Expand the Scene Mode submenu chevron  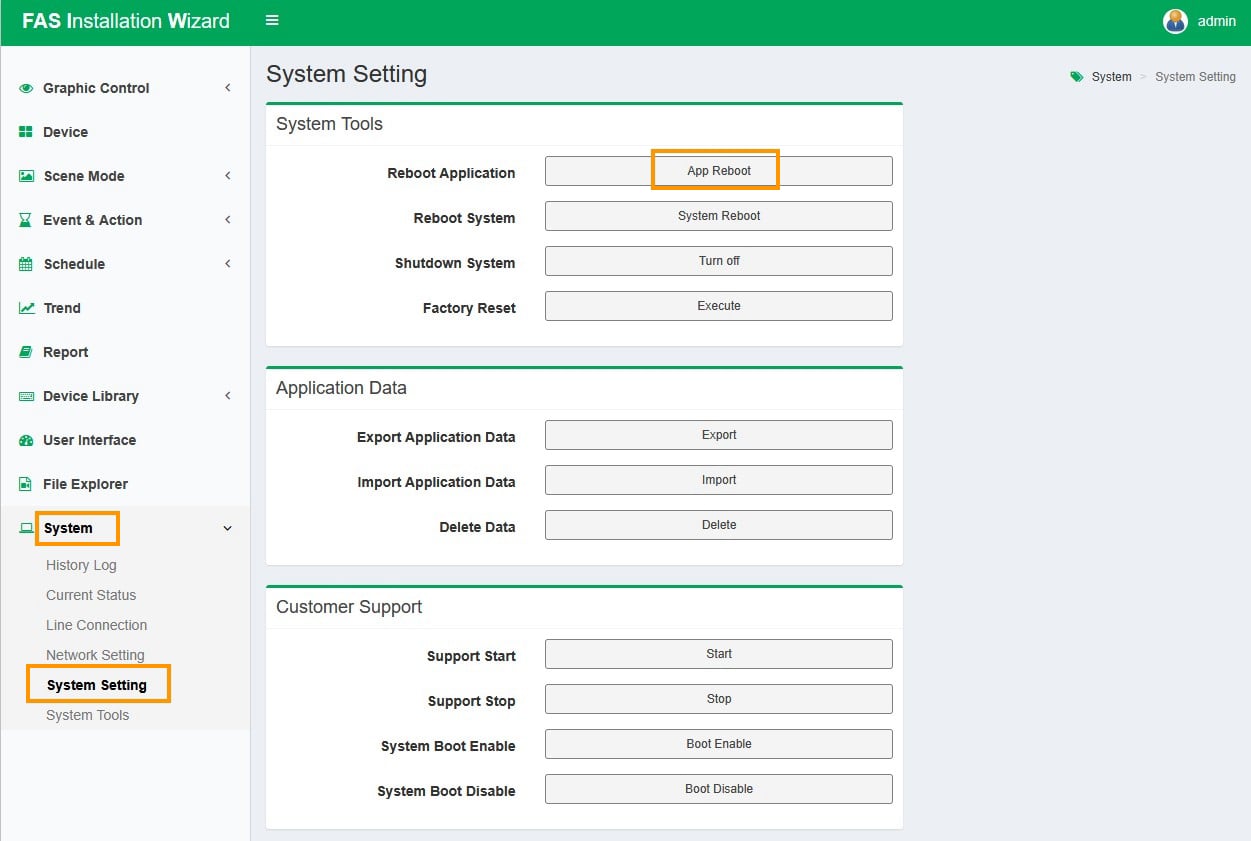tap(227, 176)
